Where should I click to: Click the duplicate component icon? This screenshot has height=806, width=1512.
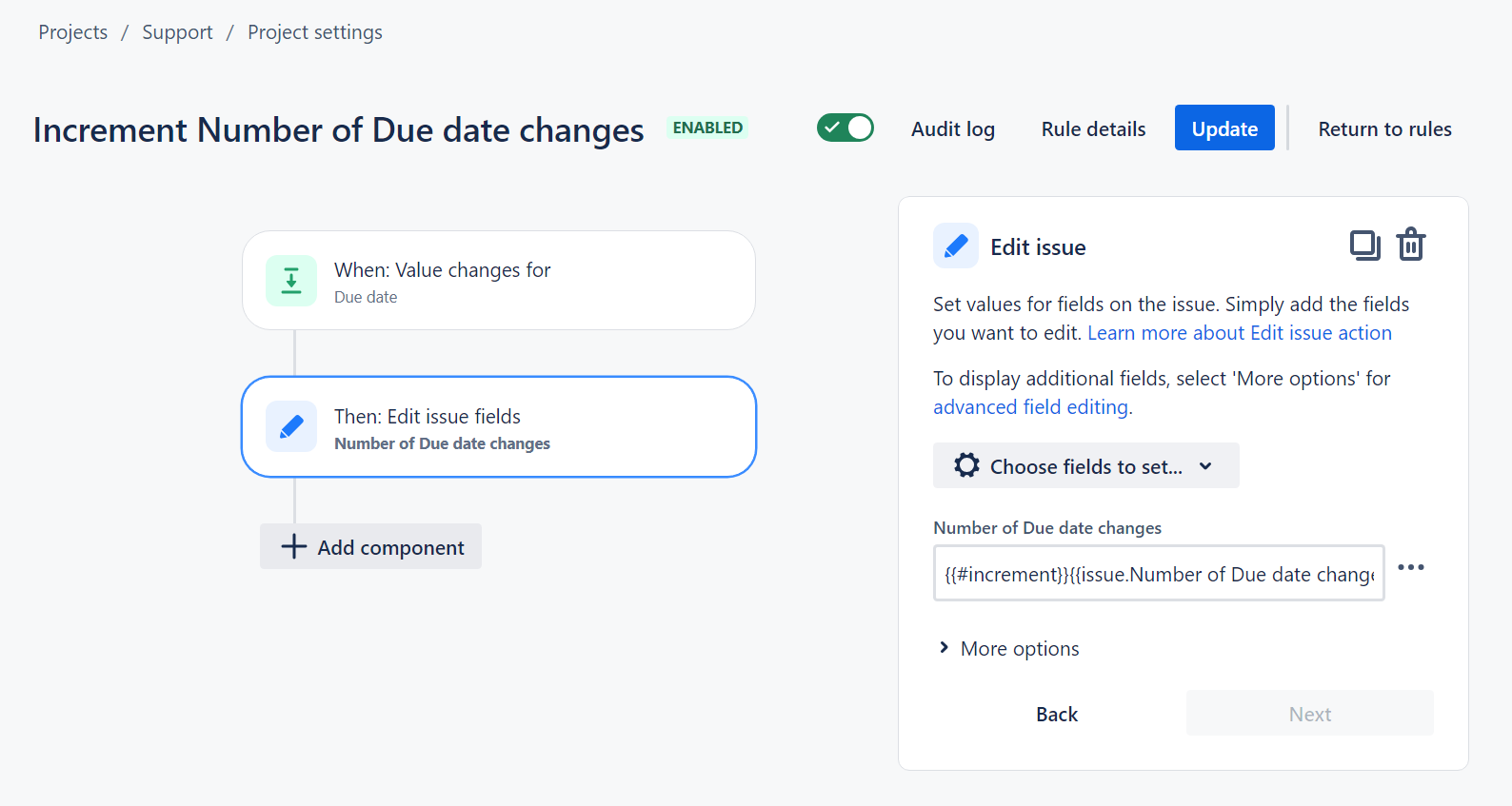(x=1364, y=246)
